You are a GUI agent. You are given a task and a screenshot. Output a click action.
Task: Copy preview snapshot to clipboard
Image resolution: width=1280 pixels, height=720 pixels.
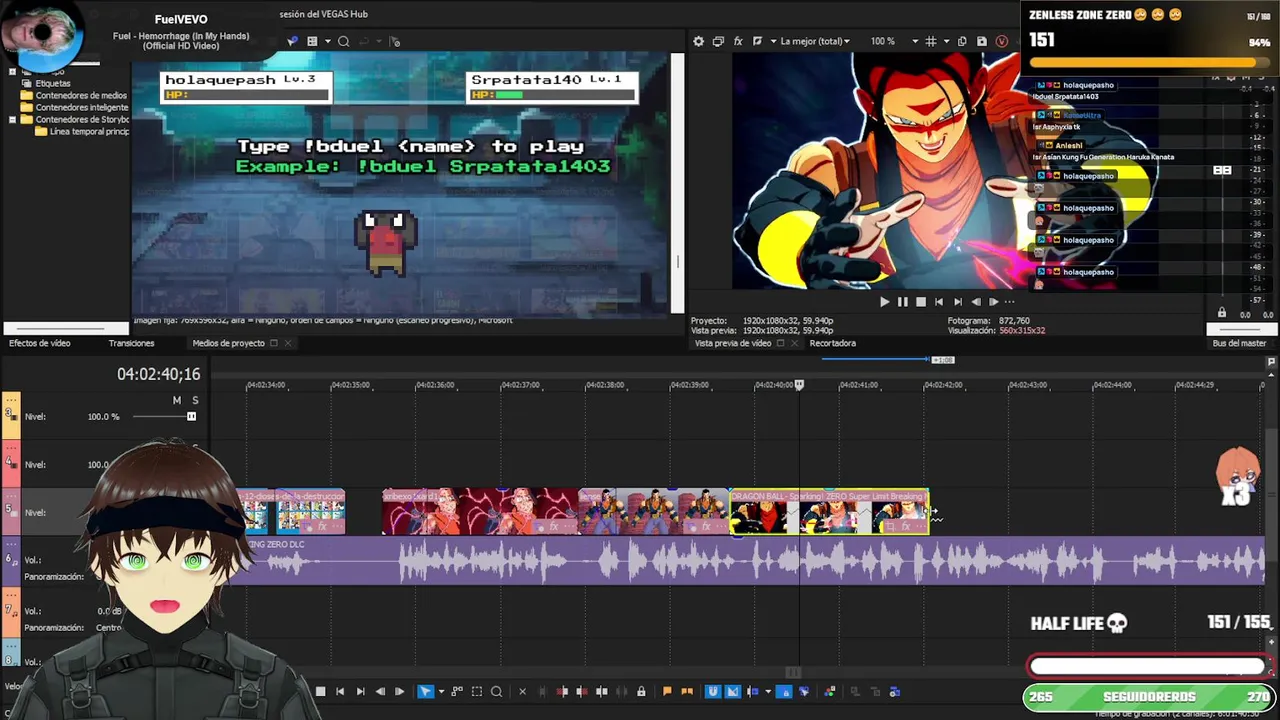point(962,41)
